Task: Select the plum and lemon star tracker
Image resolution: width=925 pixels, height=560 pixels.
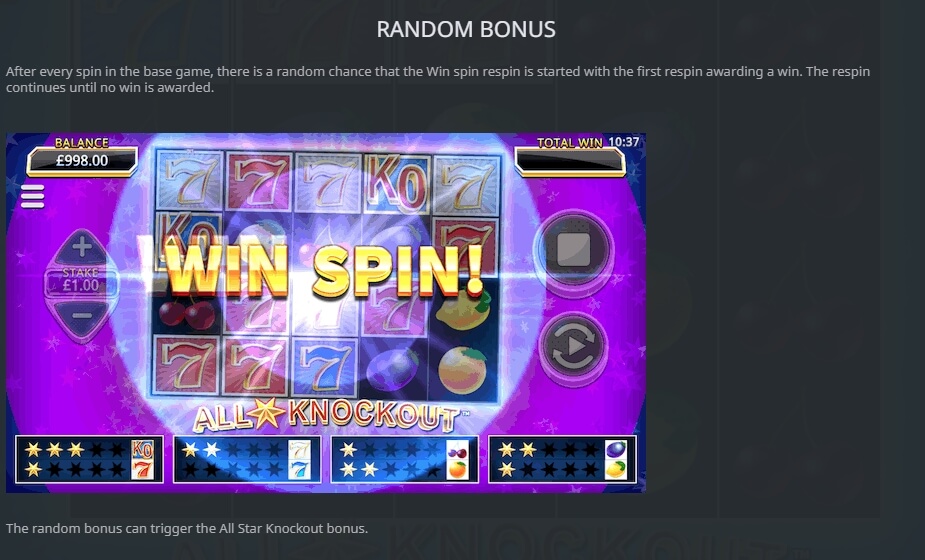Action: [x=563, y=459]
